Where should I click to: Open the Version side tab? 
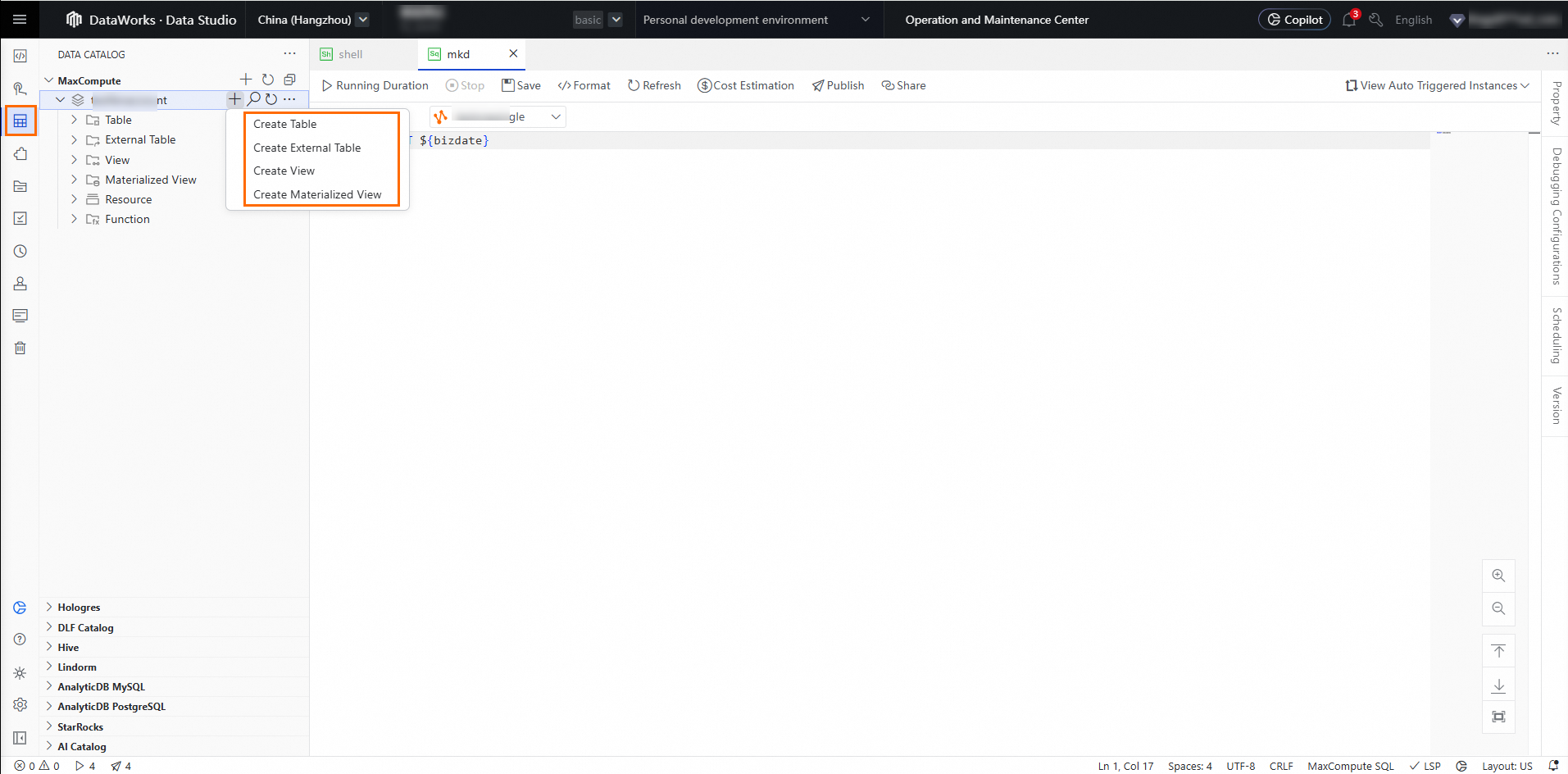(x=1556, y=405)
